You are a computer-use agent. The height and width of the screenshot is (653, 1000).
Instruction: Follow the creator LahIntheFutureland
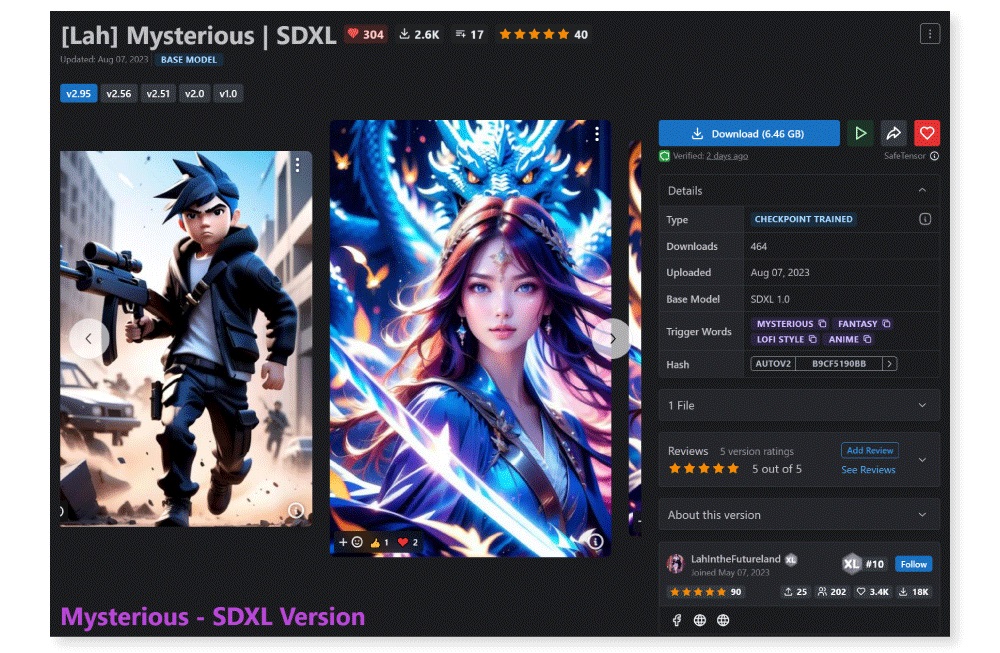point(913,564)
